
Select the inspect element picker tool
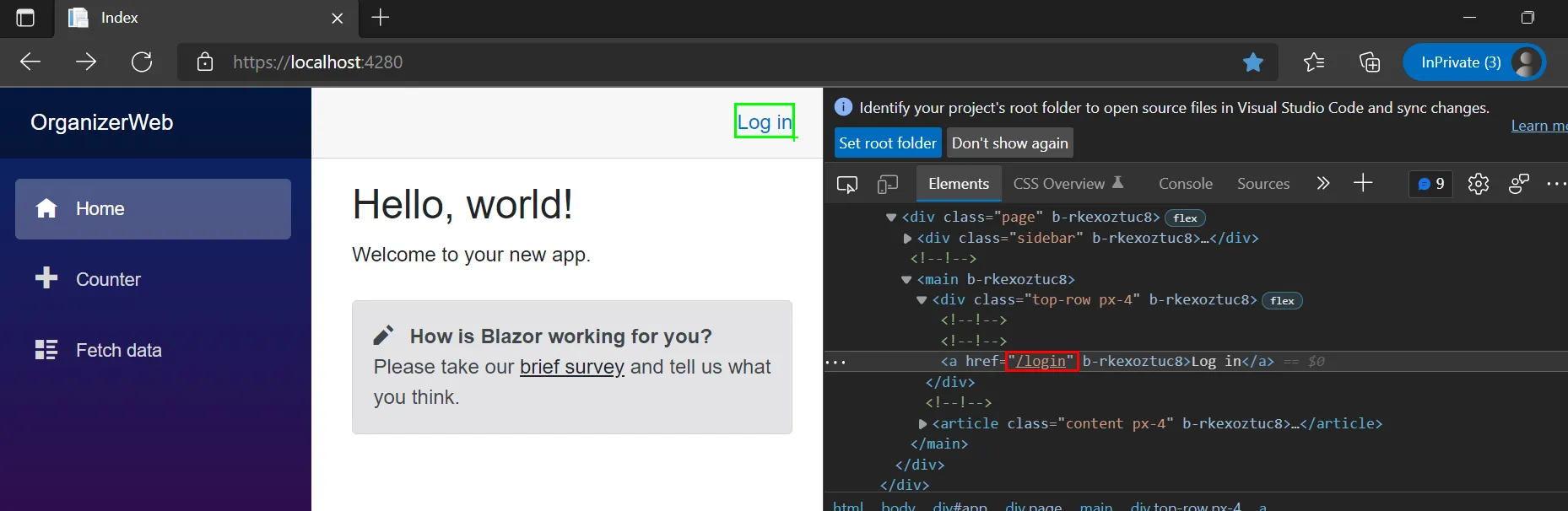[846, 184]
